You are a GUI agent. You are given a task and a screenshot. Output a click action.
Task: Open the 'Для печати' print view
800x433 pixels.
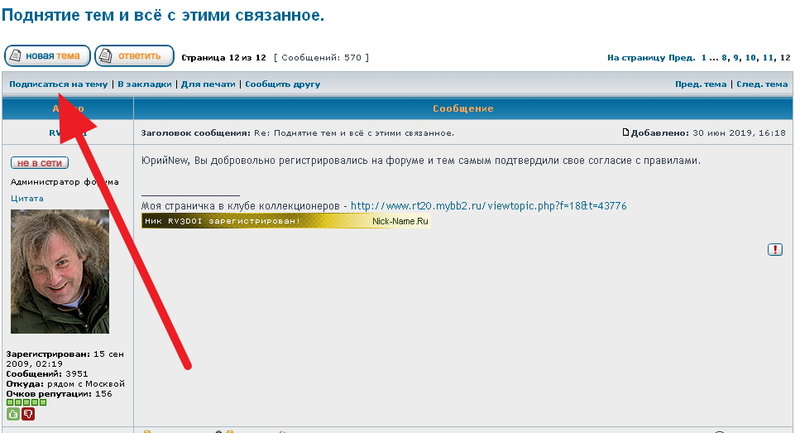pos(208,84)
